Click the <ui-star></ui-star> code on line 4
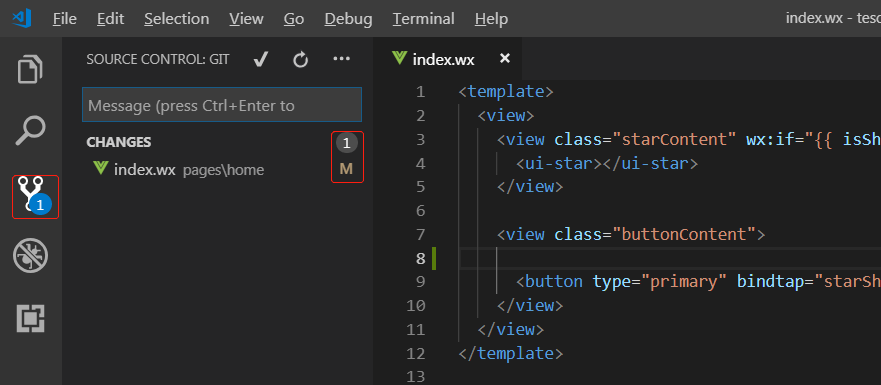Viewport: 881px width, 385px height. click(607, 164)
